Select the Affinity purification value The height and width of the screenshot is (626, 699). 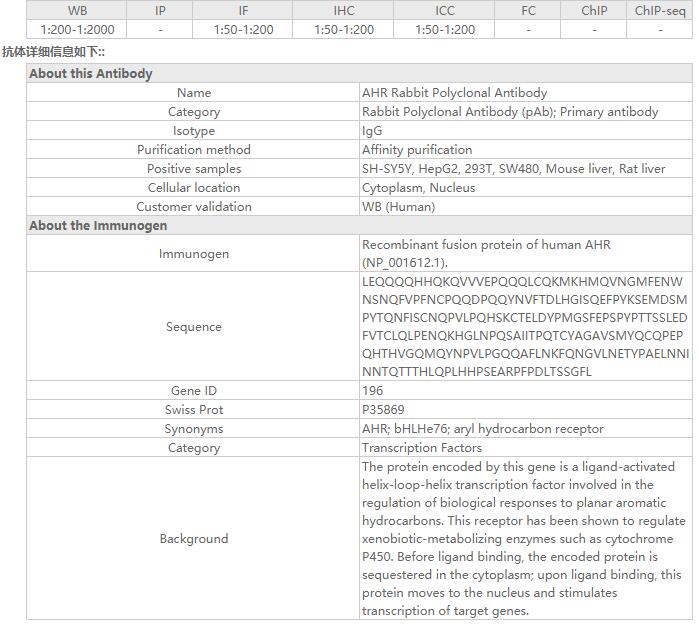pos(417,150)
